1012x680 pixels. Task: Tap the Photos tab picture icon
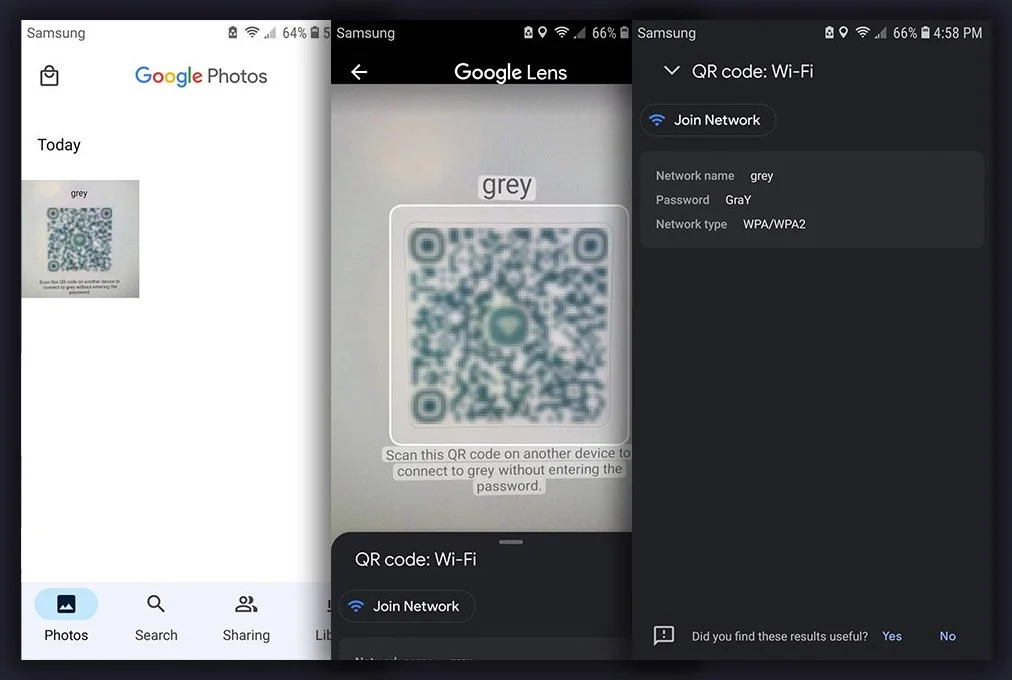click(66, 604)
